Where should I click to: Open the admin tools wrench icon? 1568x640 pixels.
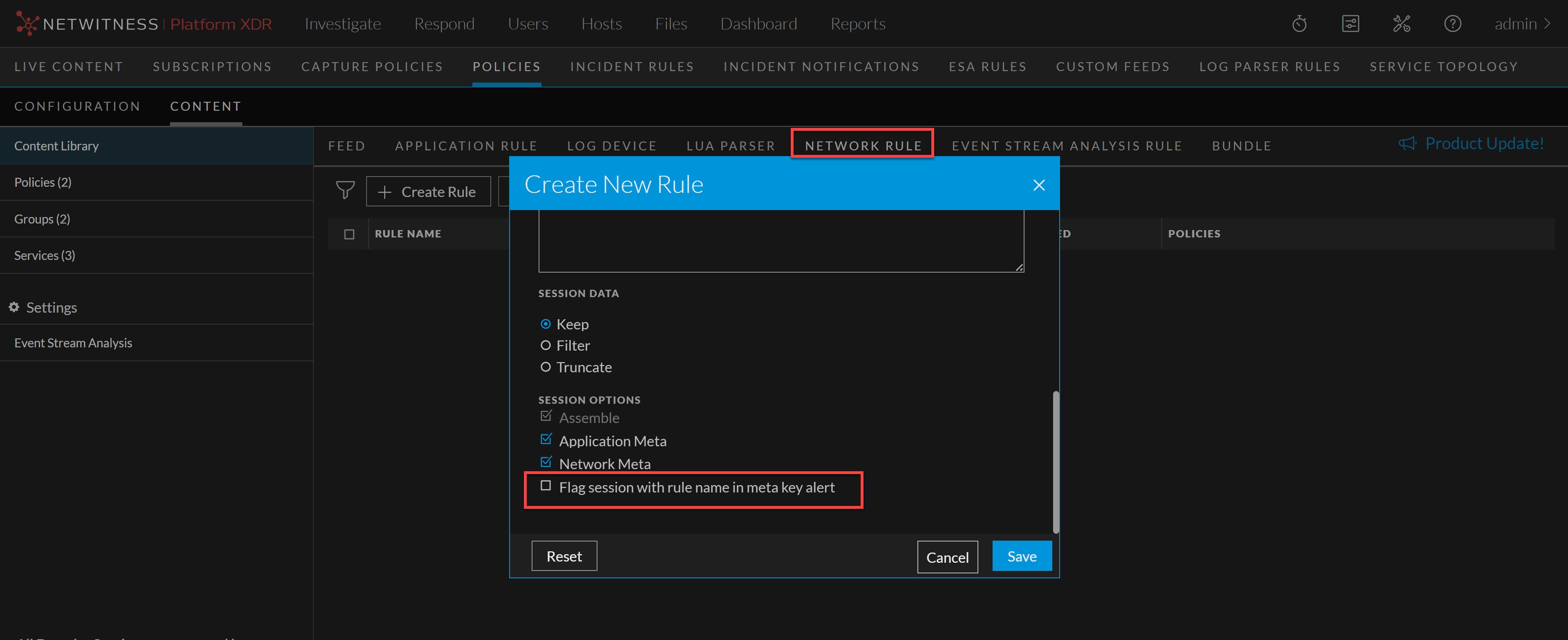1401,24
